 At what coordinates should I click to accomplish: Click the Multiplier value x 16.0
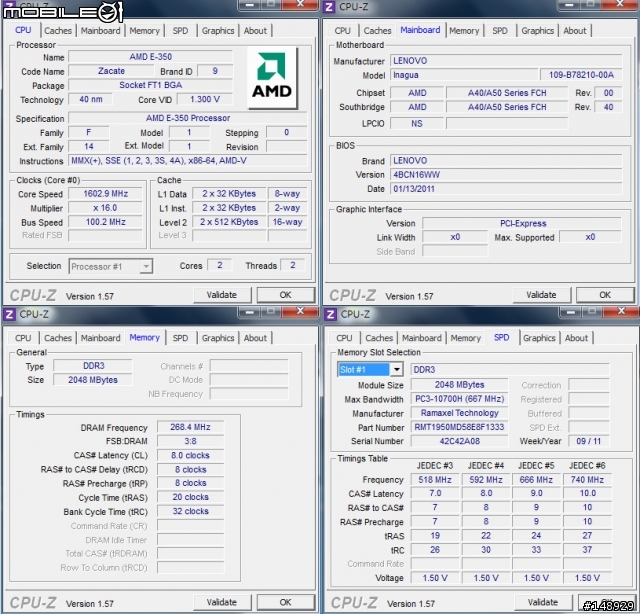coord(105,208)
